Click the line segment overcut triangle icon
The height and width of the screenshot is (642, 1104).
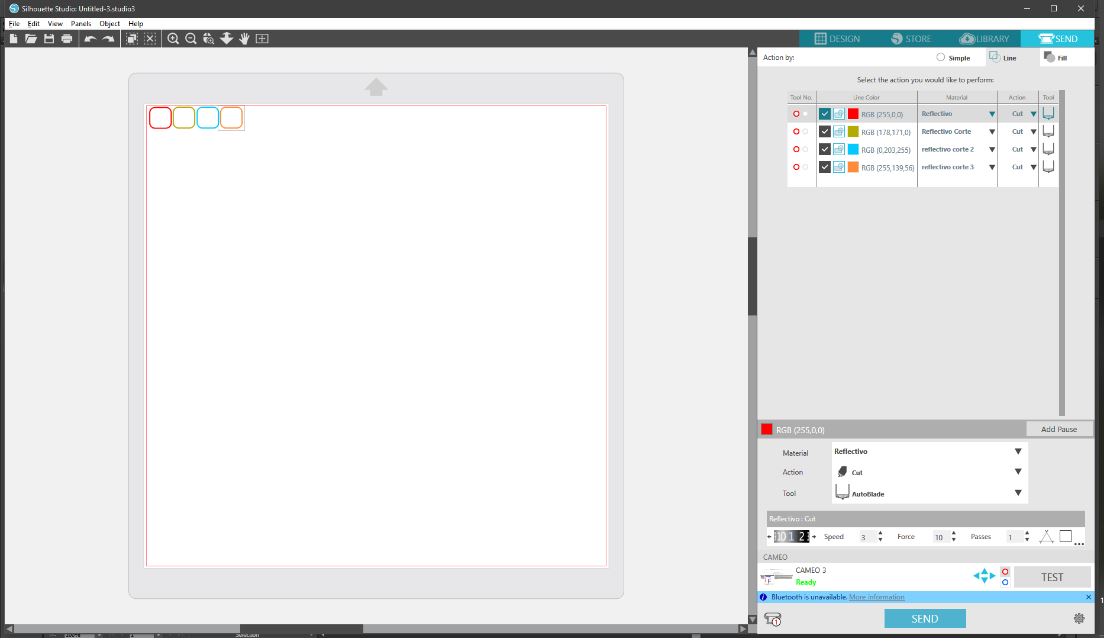point(1046,537)
